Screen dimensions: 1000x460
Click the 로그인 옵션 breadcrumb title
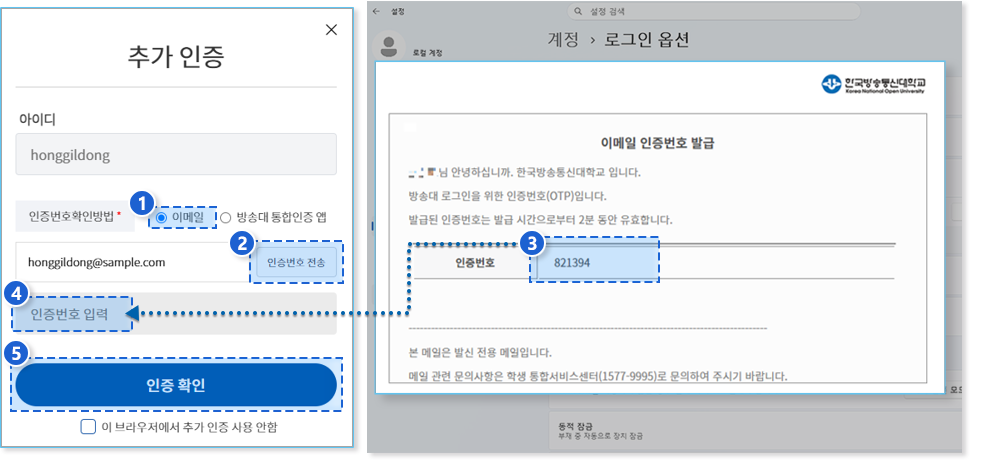pos(647,40)
